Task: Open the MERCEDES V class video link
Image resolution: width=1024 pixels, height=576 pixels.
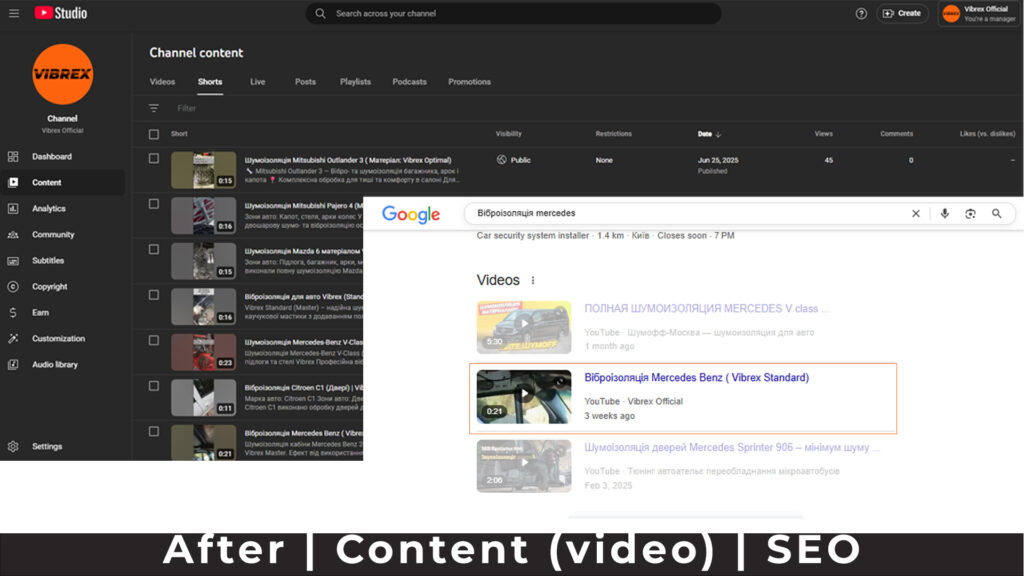Action: tap(706, 309)
